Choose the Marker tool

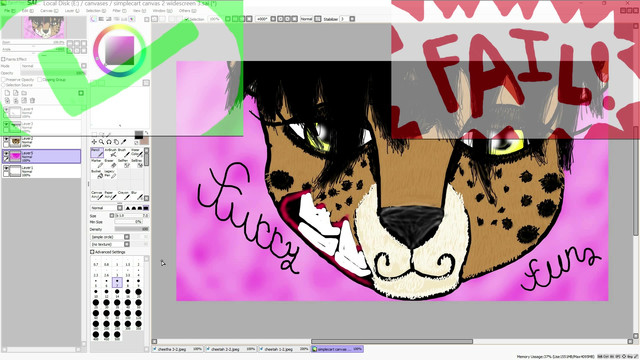[97, 163]
